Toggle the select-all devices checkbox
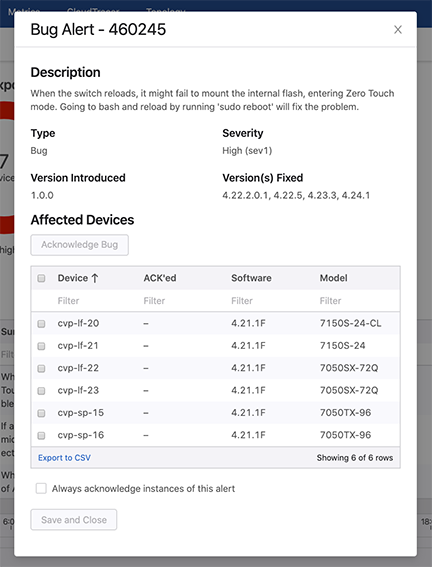432x567 pixels. point(41,278)
